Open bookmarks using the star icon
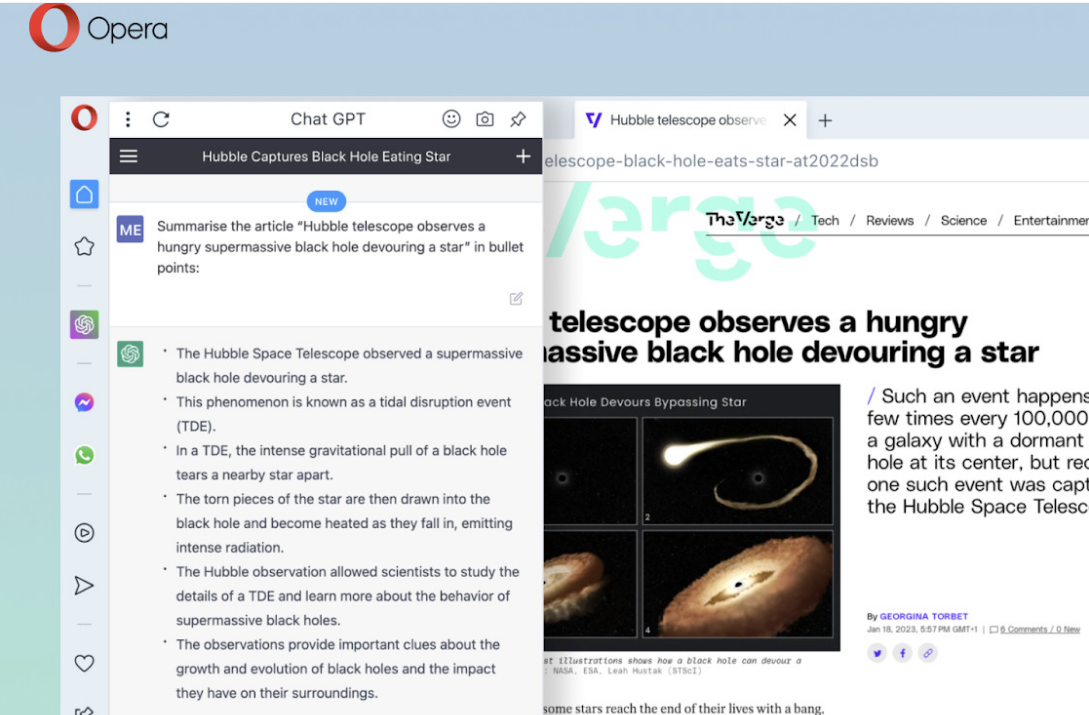Screen dimensions: 1089x715 pos(83,246)
